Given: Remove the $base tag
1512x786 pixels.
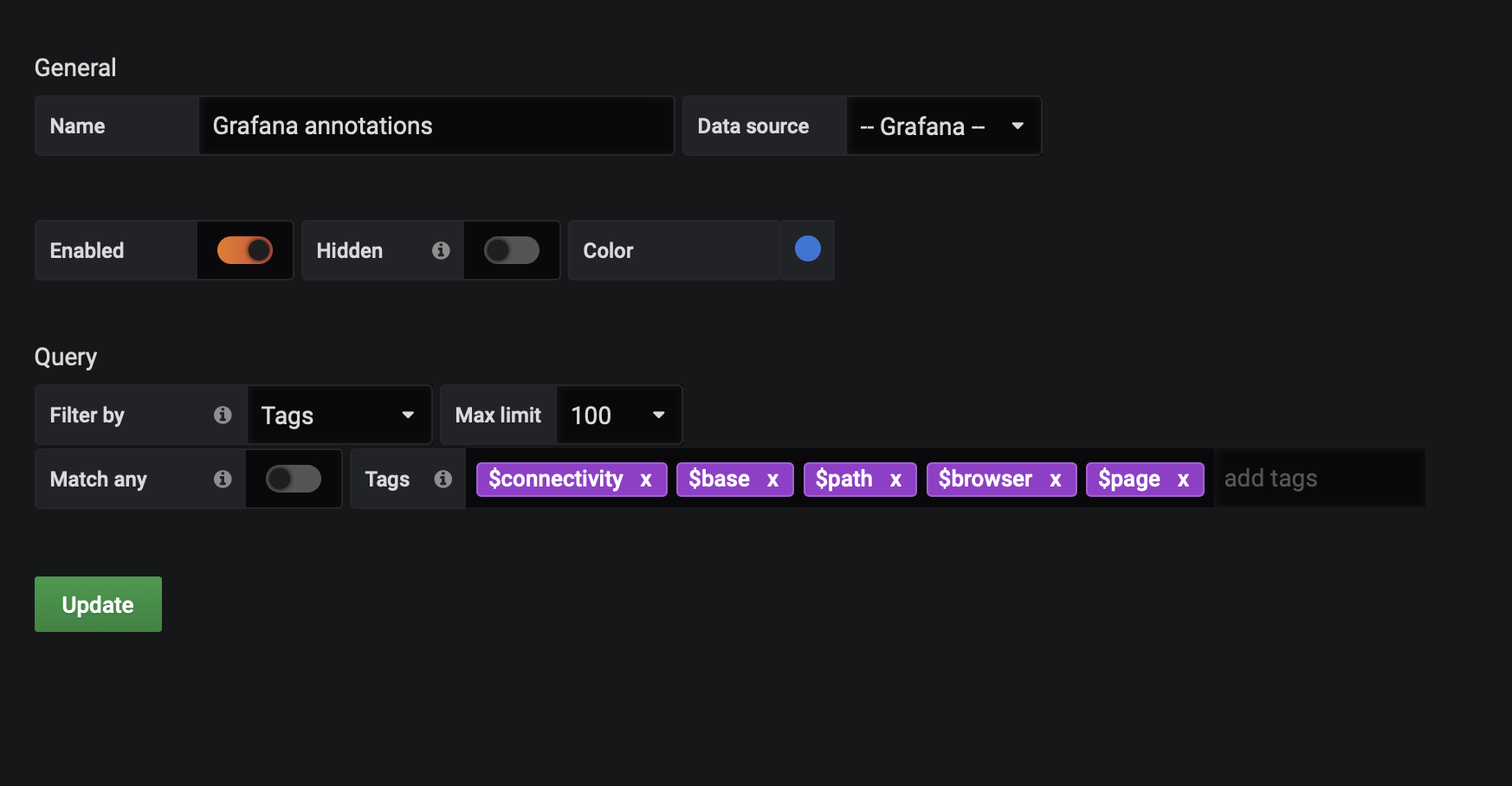Looking at the screenshot, I should [773, 480].
